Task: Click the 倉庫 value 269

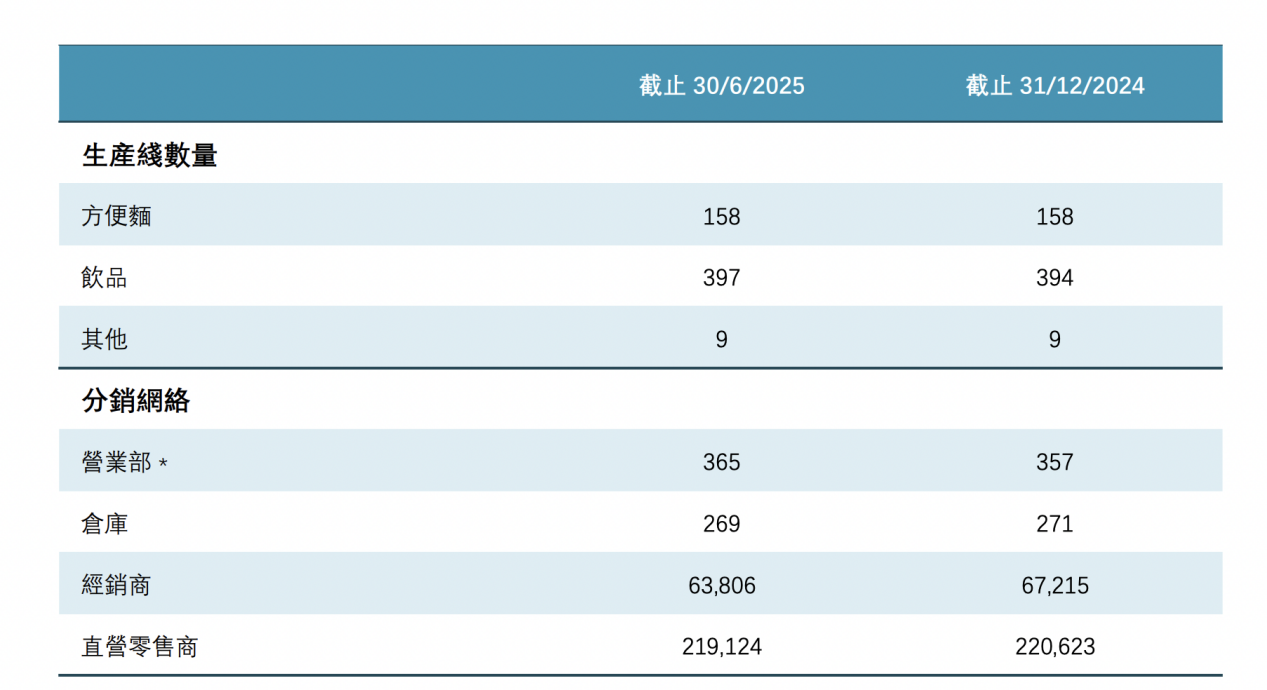Action: coord(722,524)
